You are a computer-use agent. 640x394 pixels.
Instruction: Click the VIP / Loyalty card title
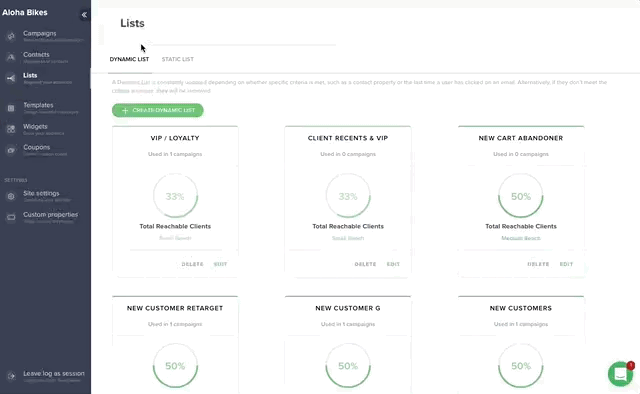coord(175,138)
